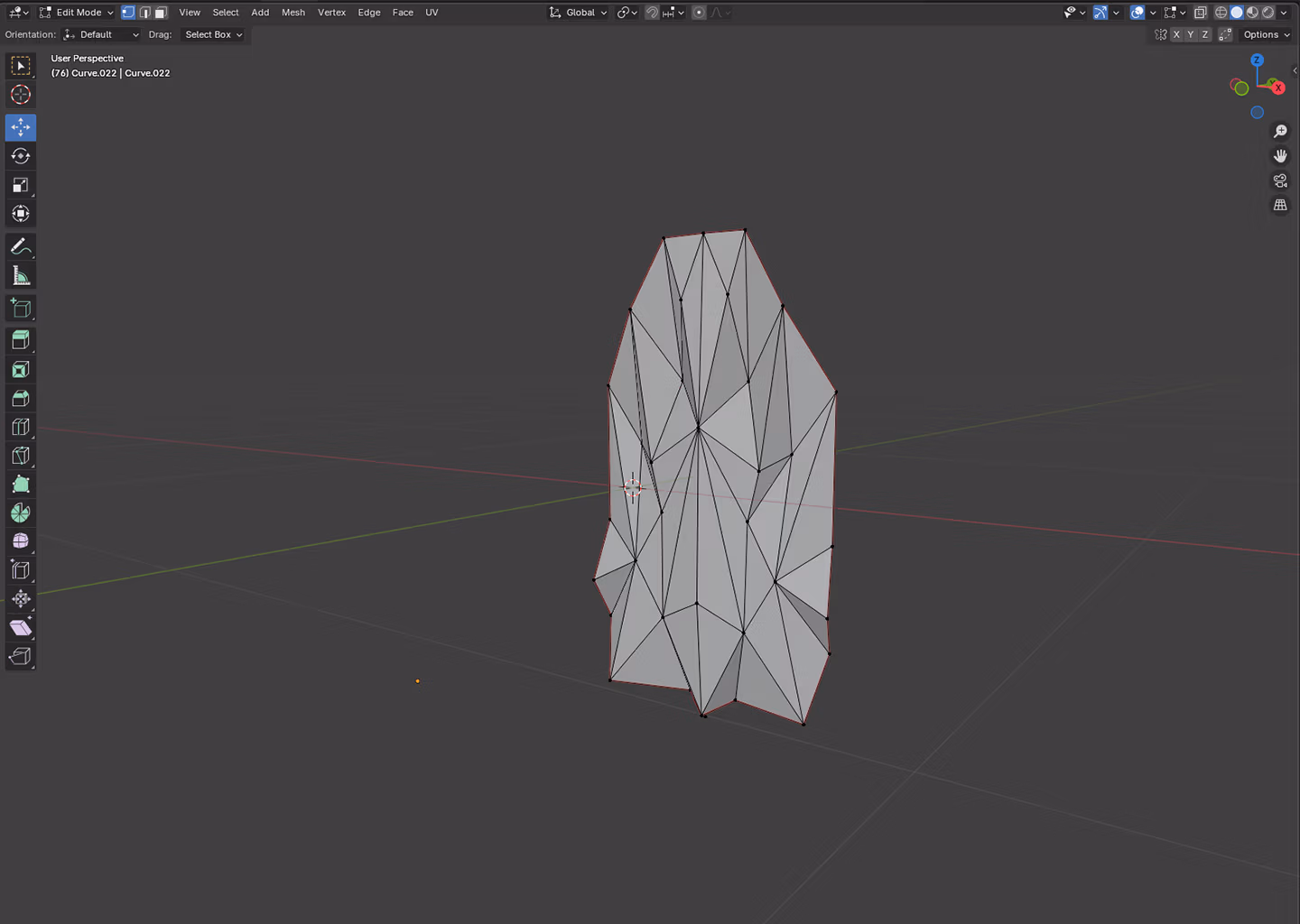Select the Loop Cut tool
The image size is (1300, 924).
click(x=21, y=427)
